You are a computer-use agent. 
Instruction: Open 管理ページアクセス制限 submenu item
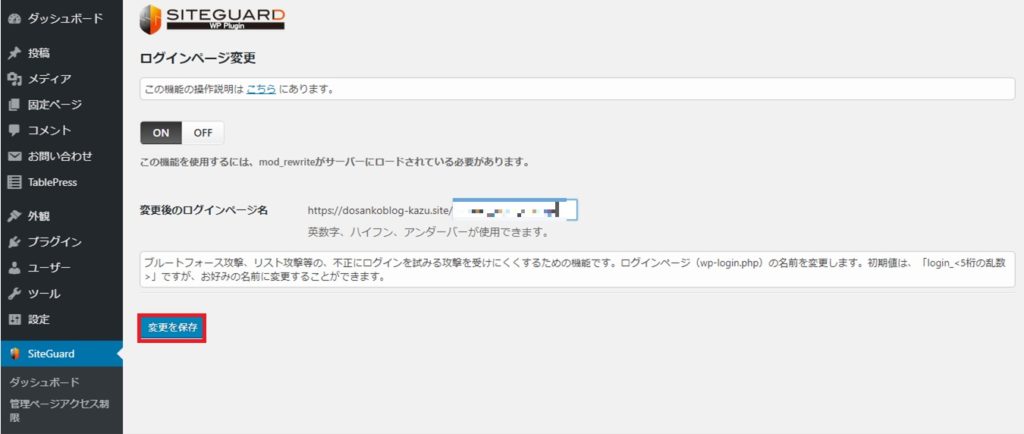coord(59,410)
